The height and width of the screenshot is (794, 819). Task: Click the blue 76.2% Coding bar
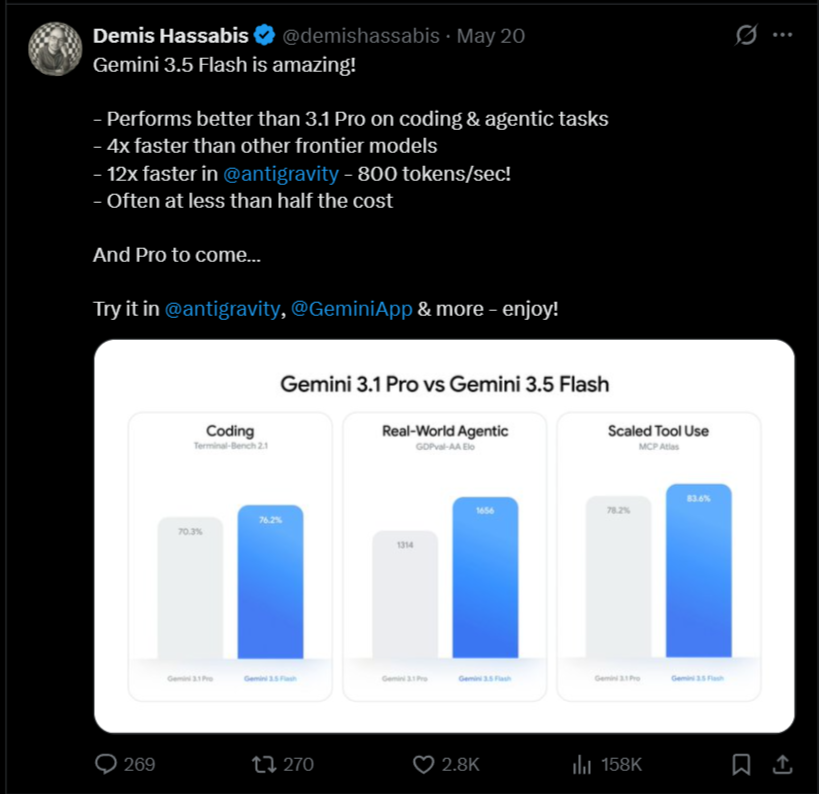coord(271,581)
